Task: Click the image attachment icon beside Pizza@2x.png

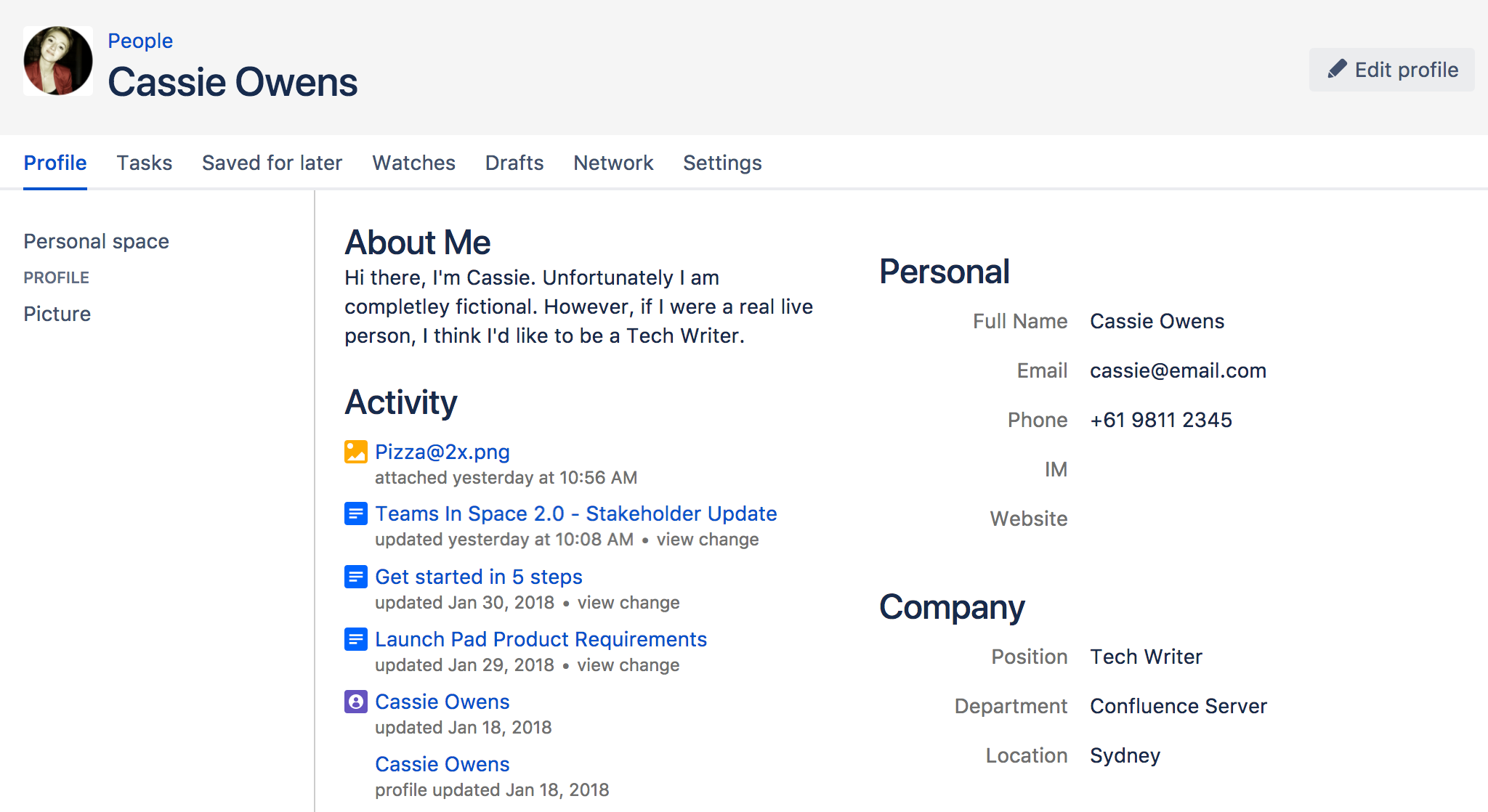Action: pos(355,452)
